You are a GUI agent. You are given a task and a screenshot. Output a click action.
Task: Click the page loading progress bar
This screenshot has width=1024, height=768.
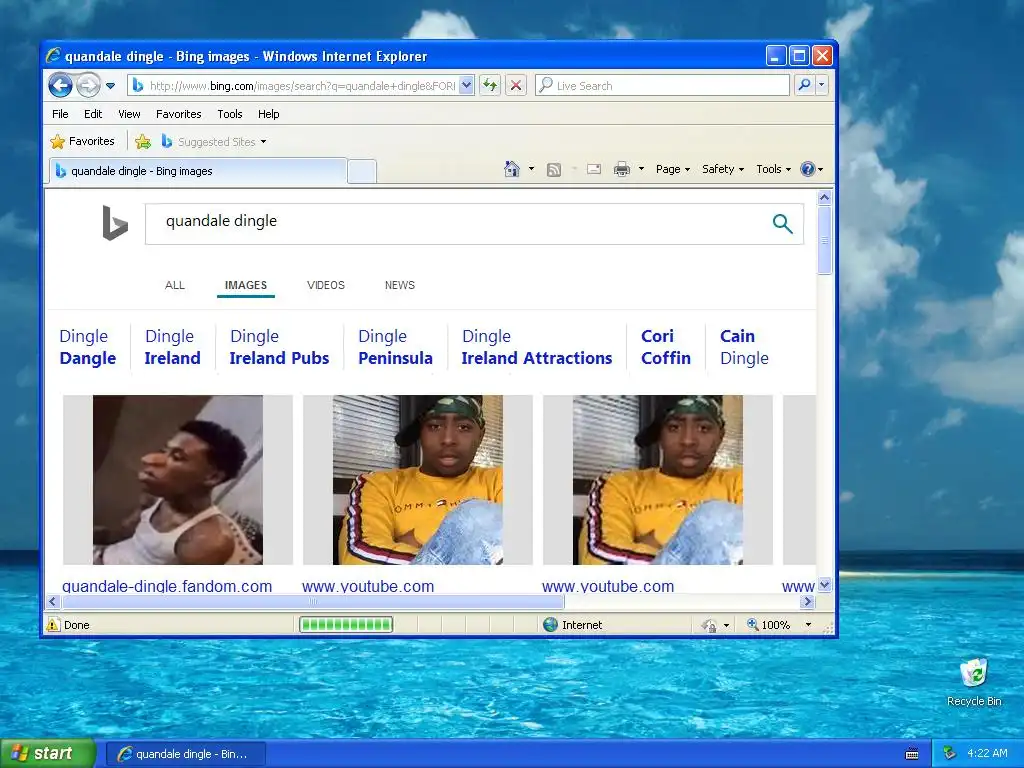[345, 625]
